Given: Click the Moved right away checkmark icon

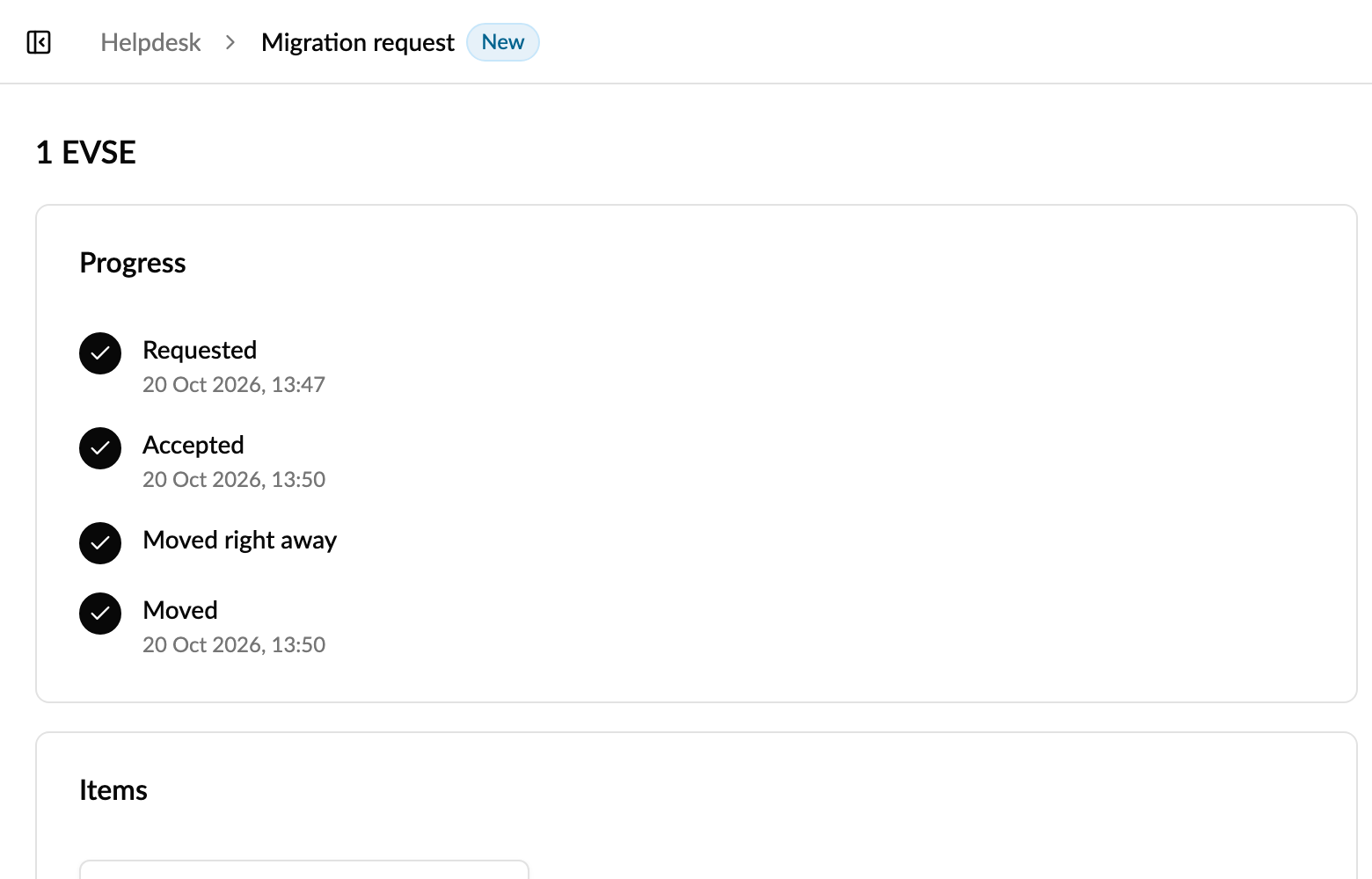Looking at the screenshot, I should (100, 543).
